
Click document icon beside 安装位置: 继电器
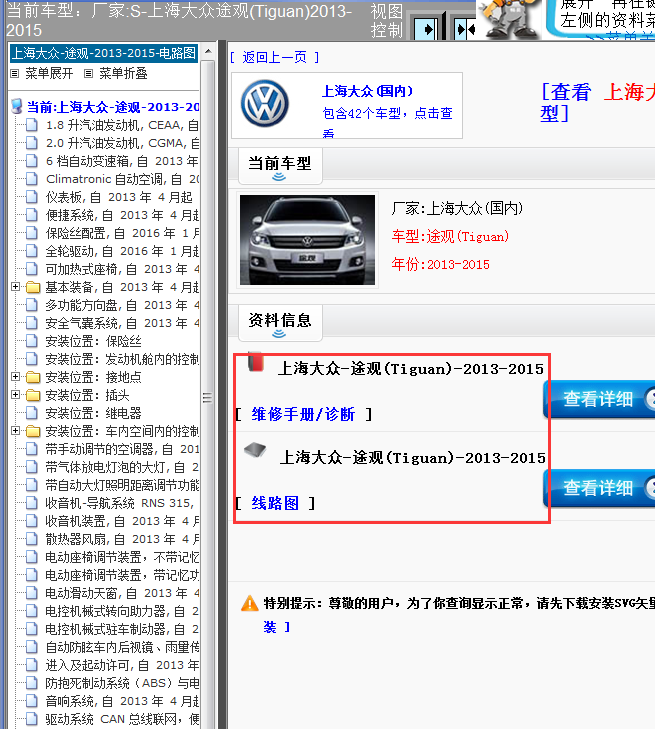coord(32,413)
